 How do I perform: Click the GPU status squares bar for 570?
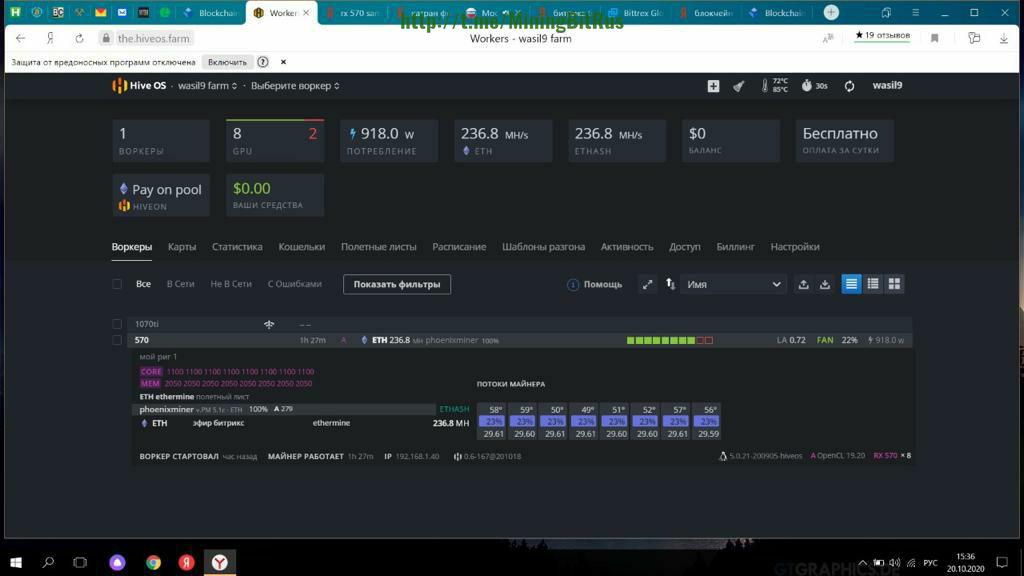(x=669, y=340)
